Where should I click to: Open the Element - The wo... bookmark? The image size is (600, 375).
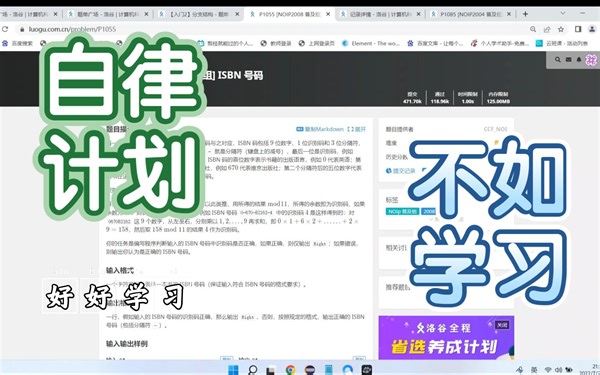click(x=370, y=44)
